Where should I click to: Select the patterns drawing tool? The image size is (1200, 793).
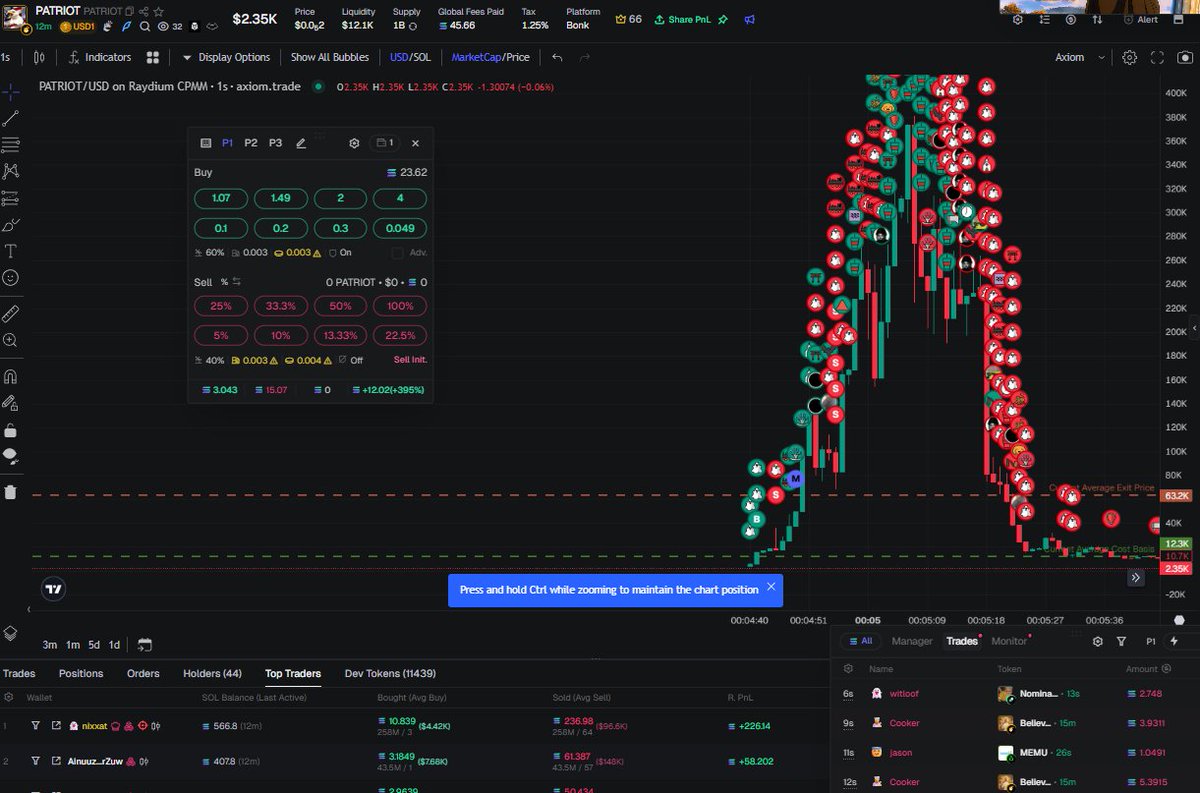click(11, 171)
